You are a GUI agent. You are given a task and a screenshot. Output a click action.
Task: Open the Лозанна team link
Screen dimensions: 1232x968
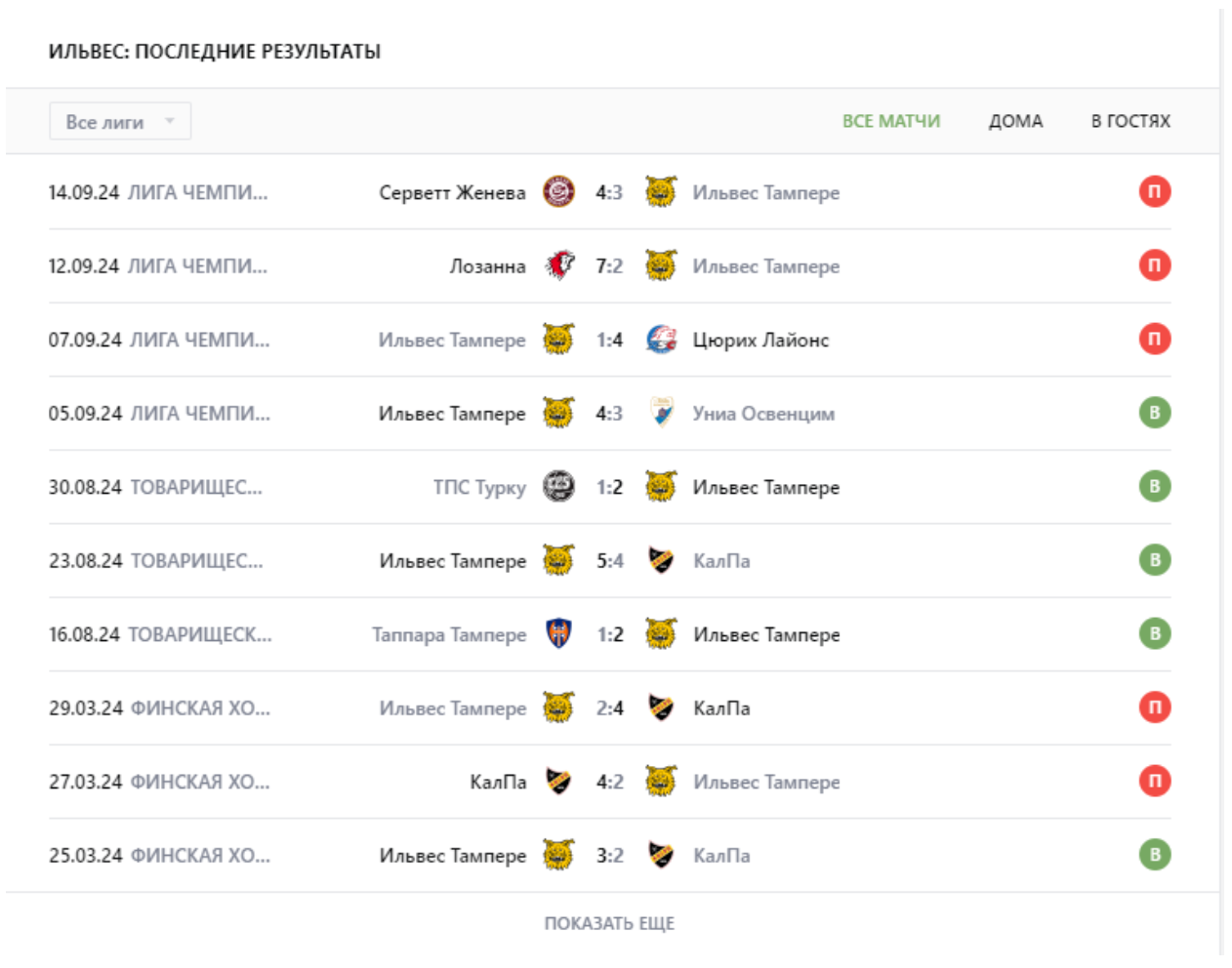[x=487, y=266]
